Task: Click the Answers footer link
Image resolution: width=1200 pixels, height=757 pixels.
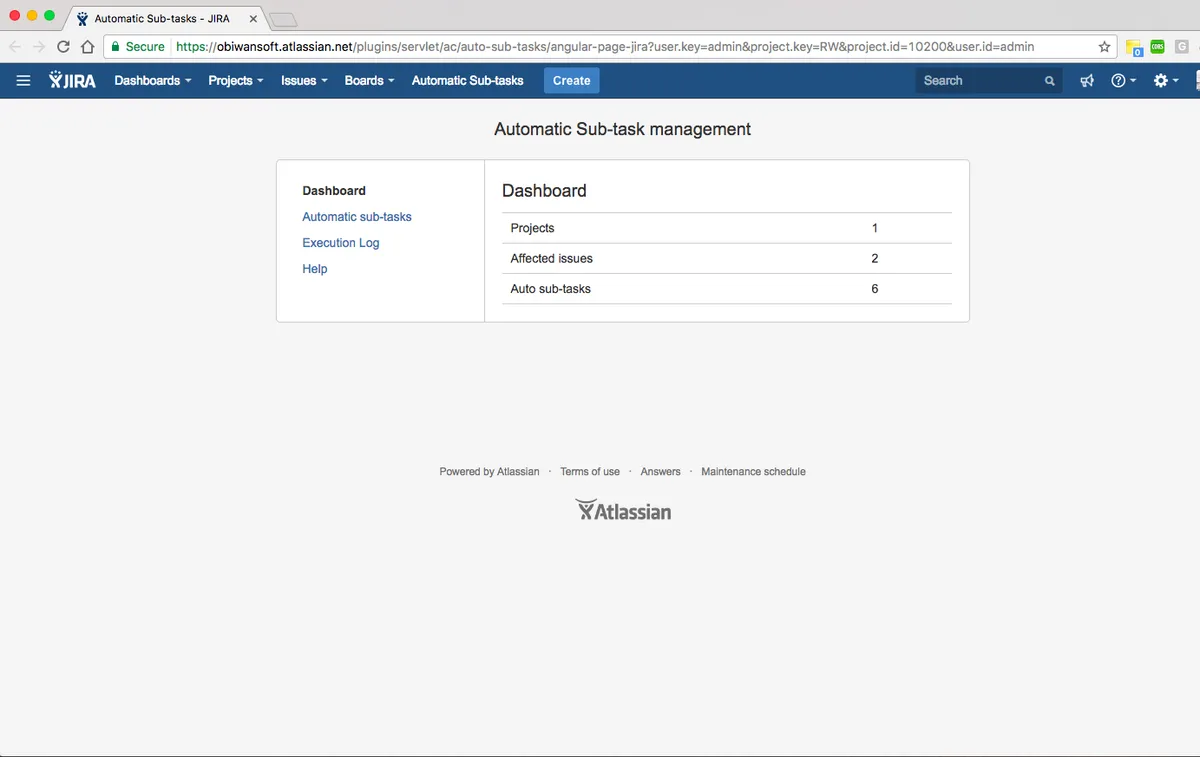Action: 660,471
